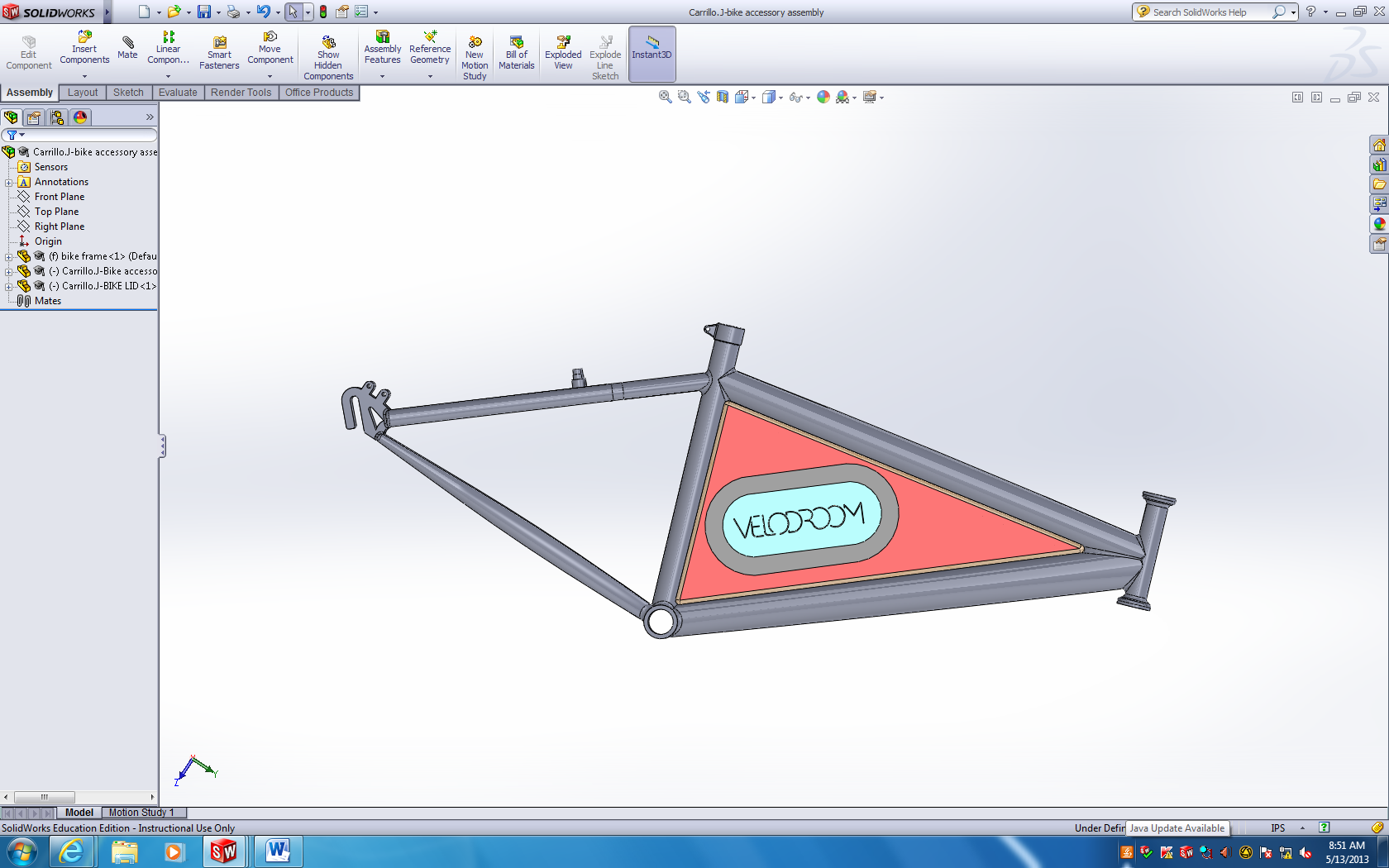Create a new document from the toolbar
This screenshot has width=1389, height=868.
(145, 12)
